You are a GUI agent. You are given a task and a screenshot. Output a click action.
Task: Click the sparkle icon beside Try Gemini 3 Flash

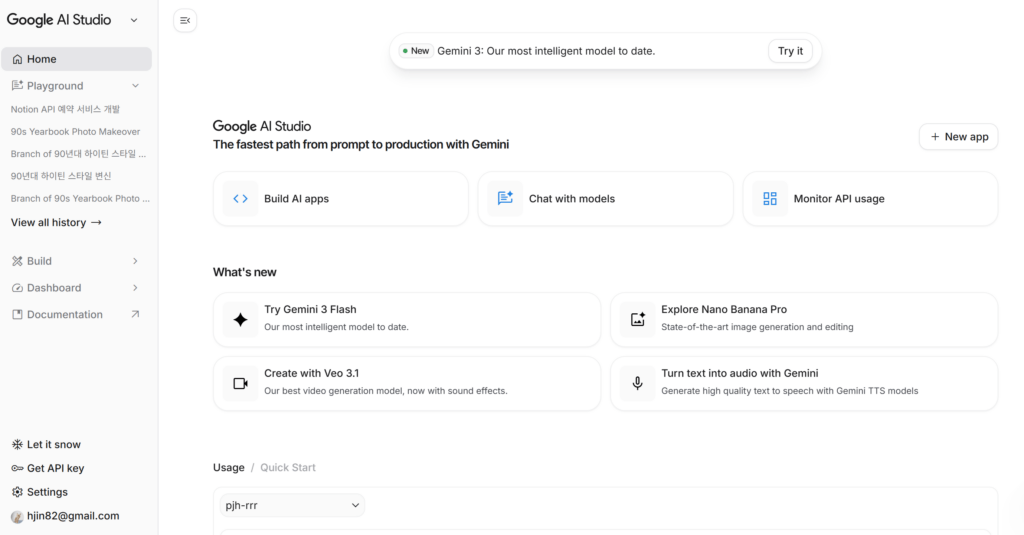pos(240,320)
